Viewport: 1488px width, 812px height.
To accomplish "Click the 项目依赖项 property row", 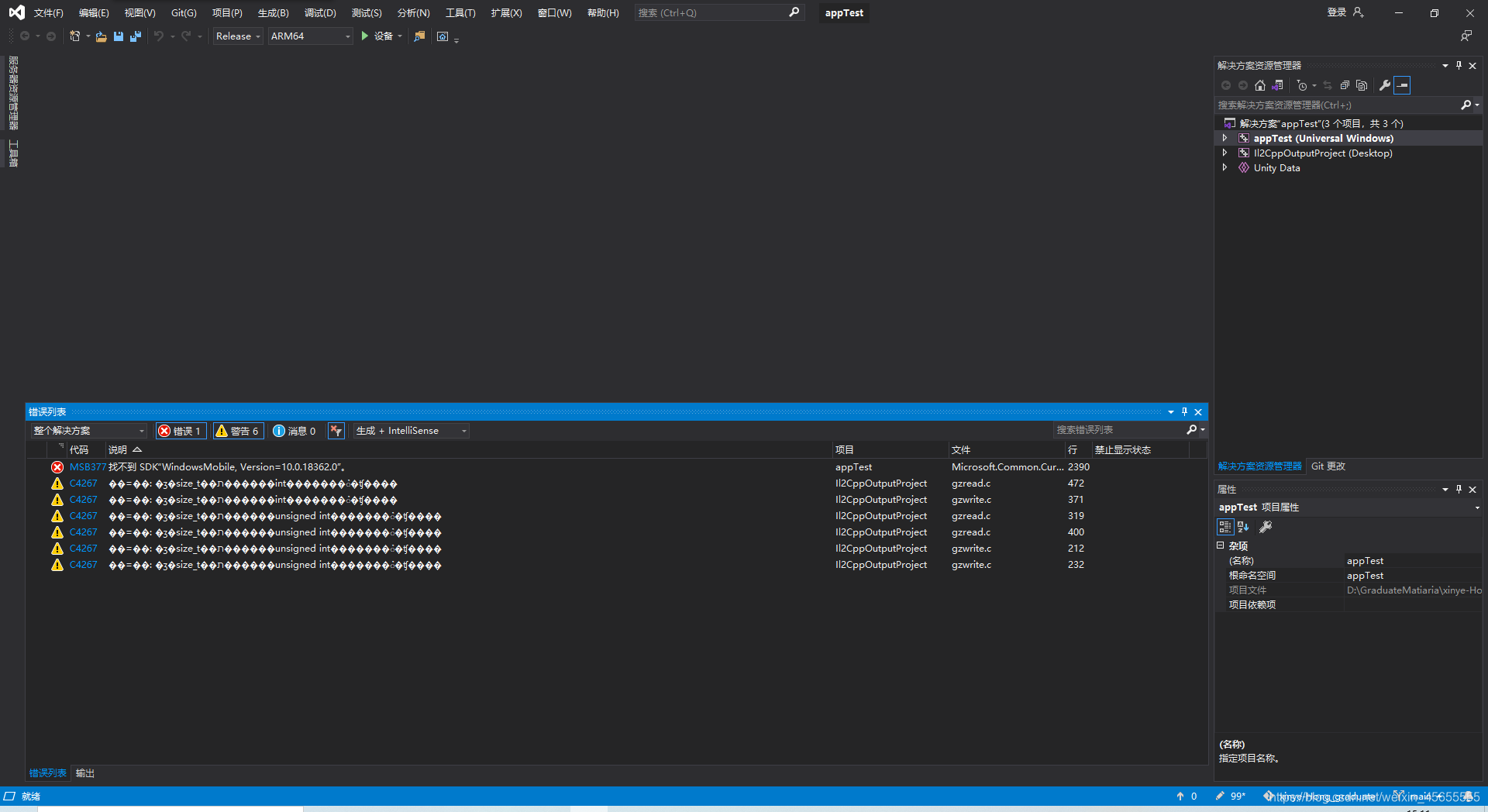I will [1348, 605].
